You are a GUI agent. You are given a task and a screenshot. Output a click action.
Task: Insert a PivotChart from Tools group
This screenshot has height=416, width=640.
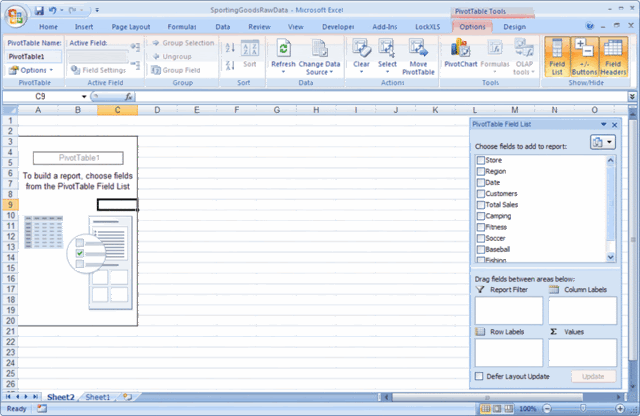(x=460, y=53)
